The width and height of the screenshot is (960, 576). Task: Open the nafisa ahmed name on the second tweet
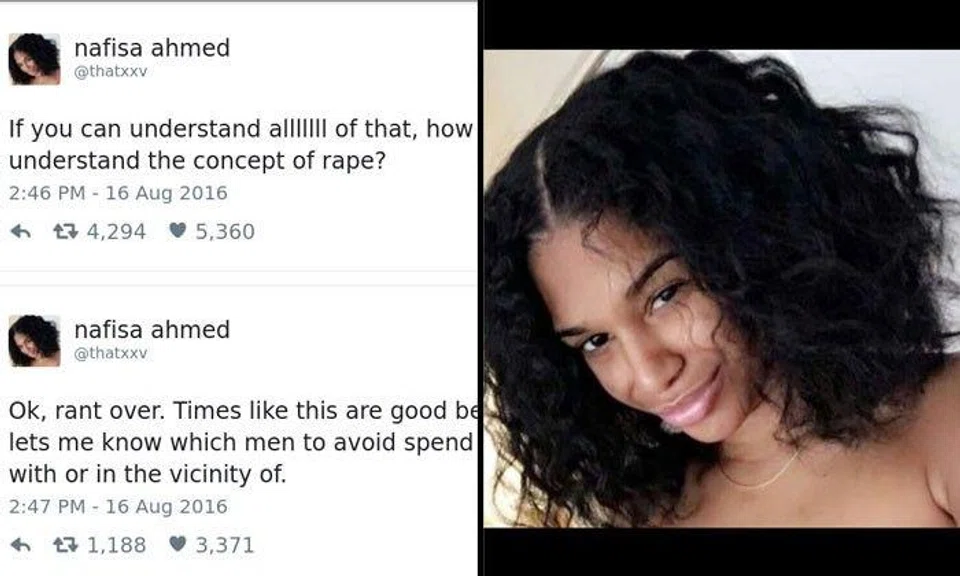click(152, 330)
